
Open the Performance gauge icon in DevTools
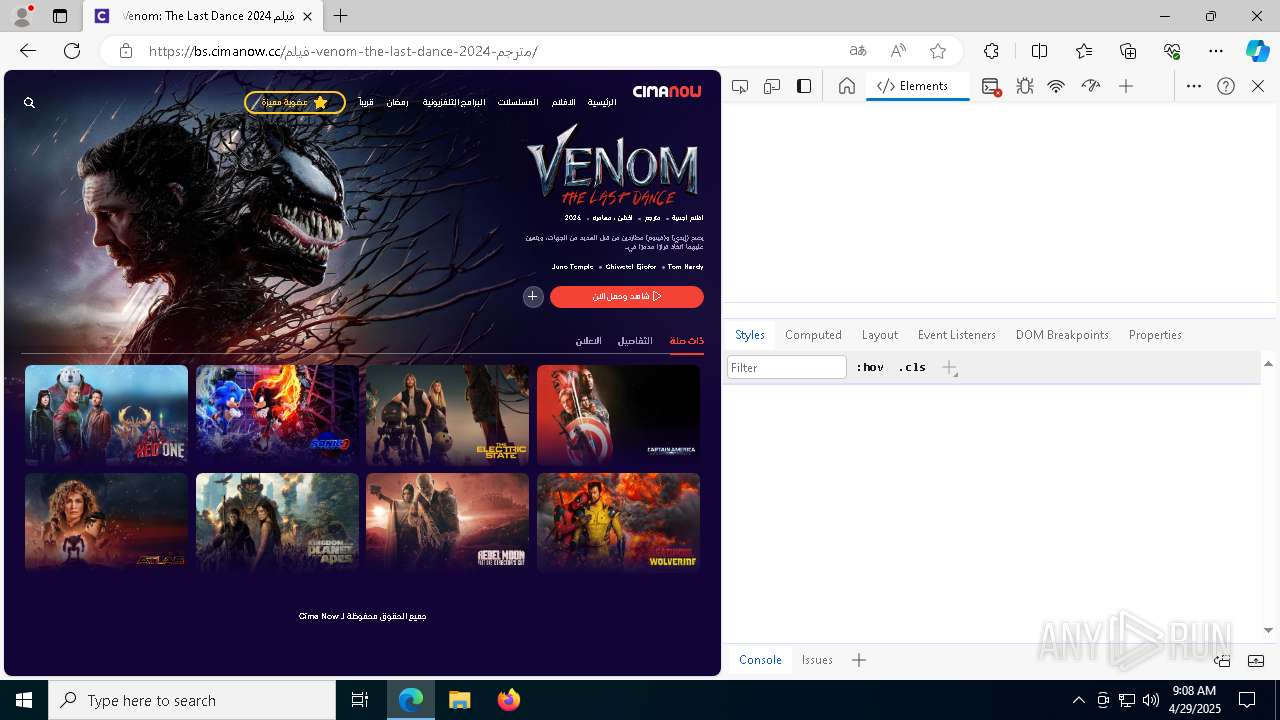(1091, 86)
